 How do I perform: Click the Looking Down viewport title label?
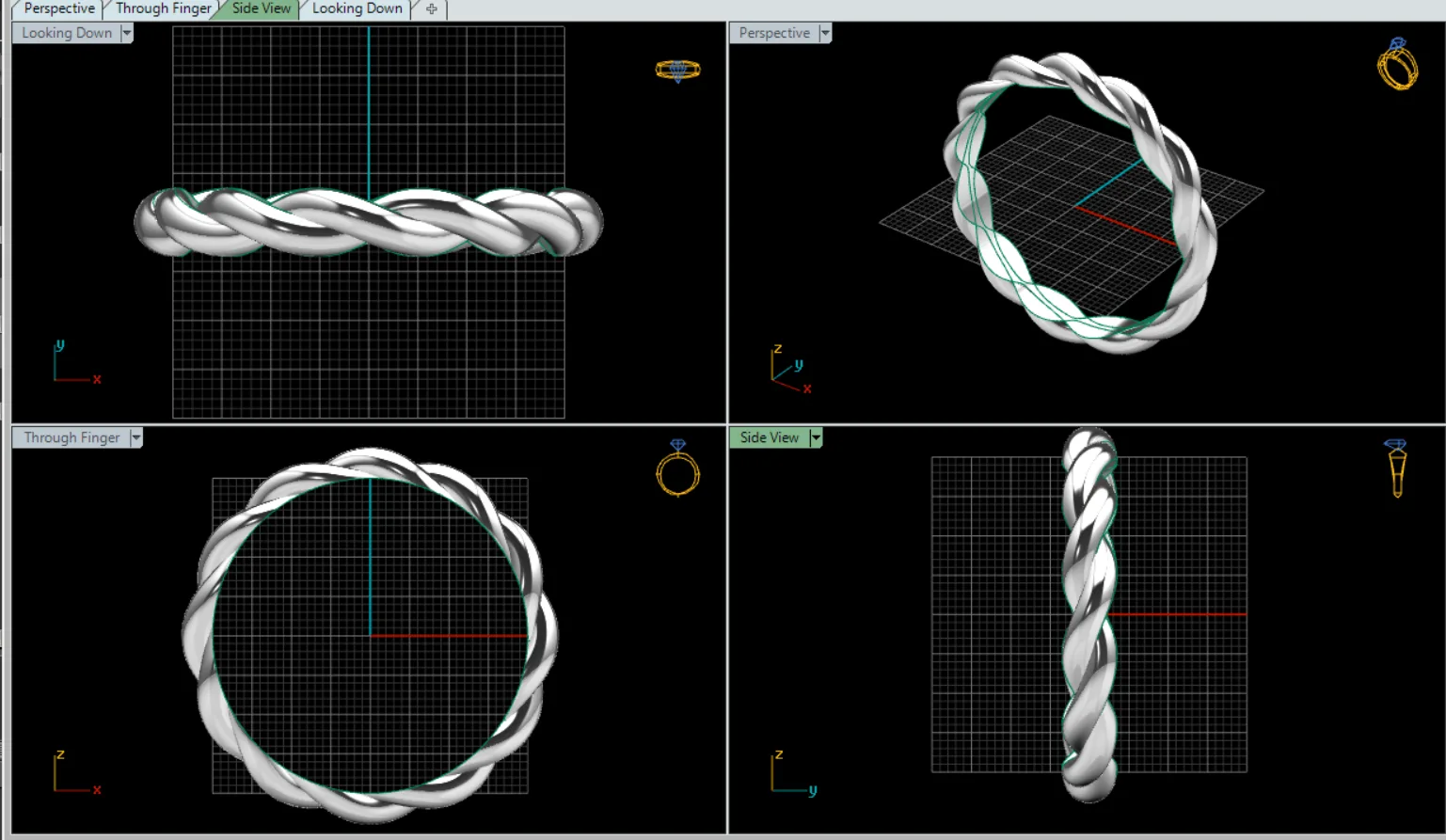(x=67, y=33)
